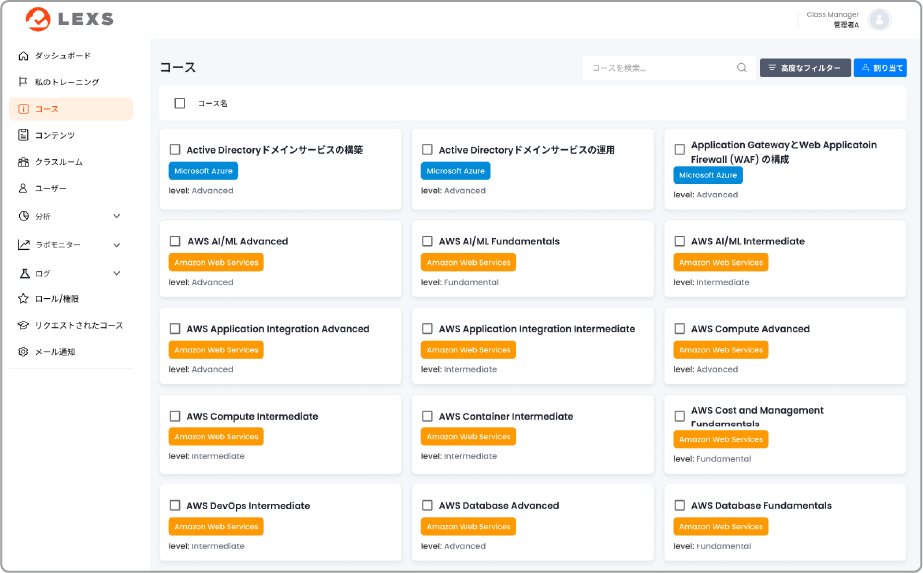Click the ラボモニター line chart icon
Image resolution: width=923 pixels, height=573 pixels.
click(x=24, y=244)
